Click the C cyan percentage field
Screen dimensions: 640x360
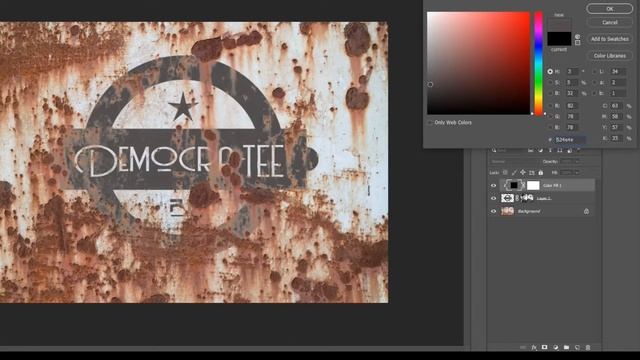616,106
